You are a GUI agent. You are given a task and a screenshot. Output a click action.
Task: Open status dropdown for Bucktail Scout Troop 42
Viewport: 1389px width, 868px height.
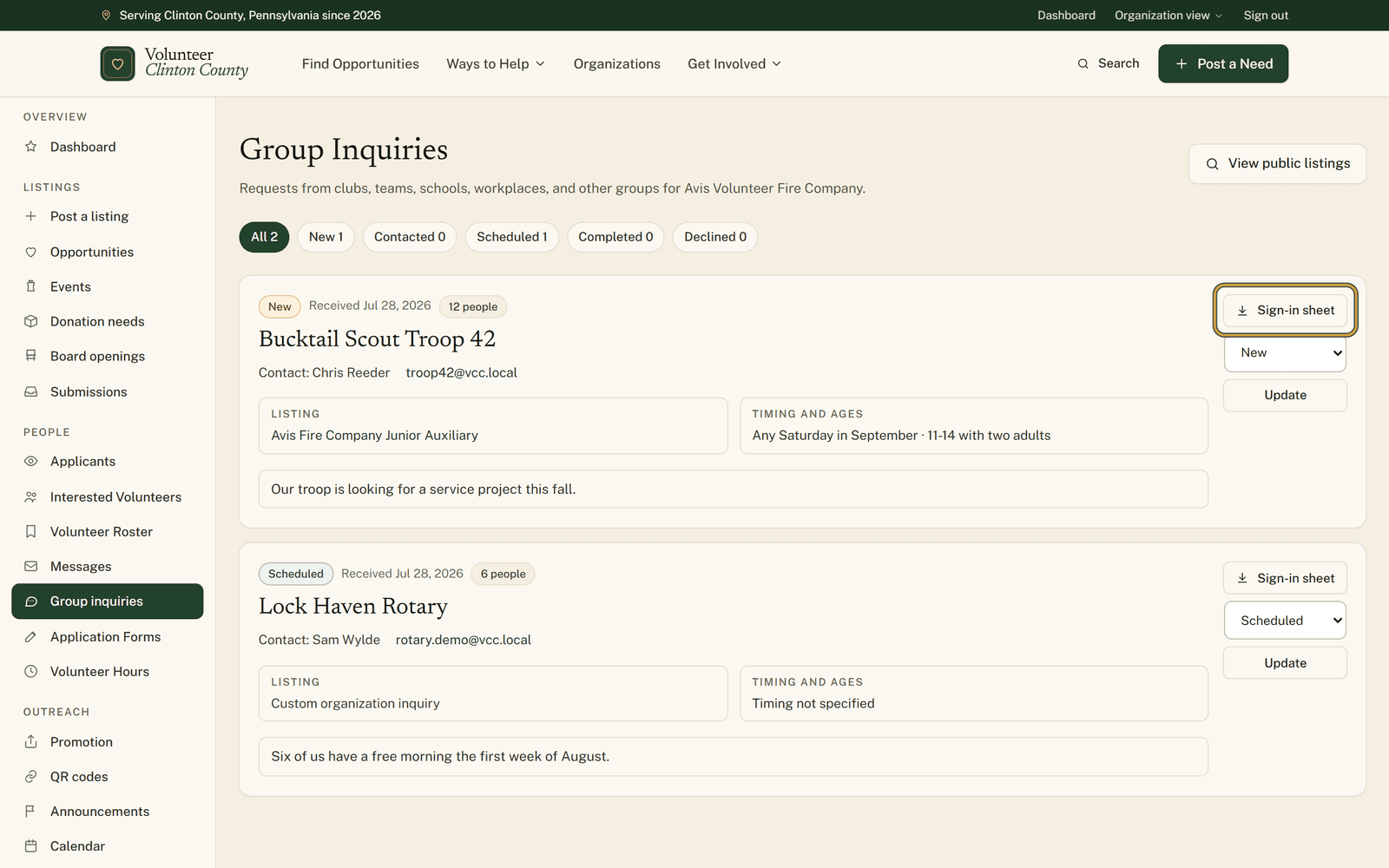click(x=1285, y=353)
